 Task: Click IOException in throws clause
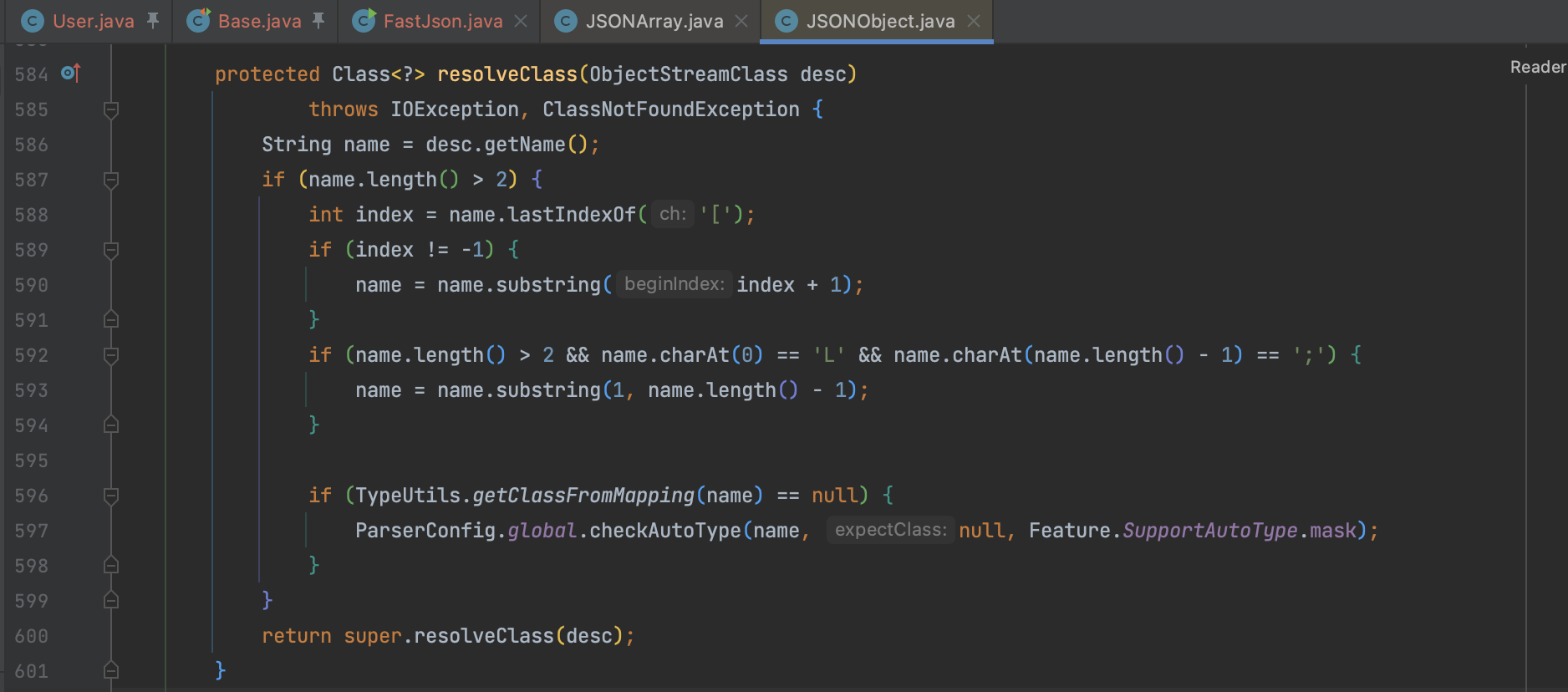455,109
